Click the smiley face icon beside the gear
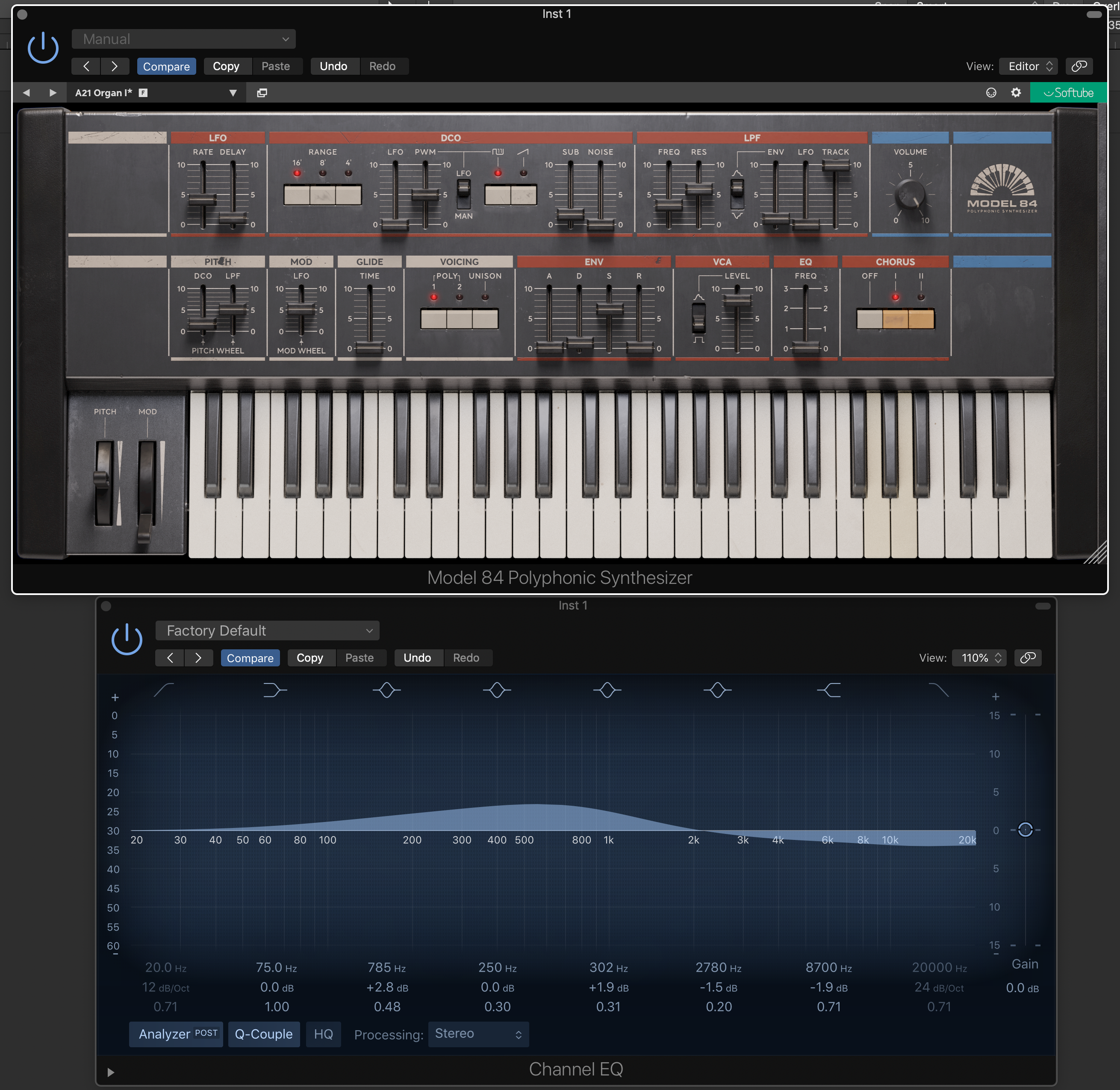The image size is (1120, 1090). point(991,93)
